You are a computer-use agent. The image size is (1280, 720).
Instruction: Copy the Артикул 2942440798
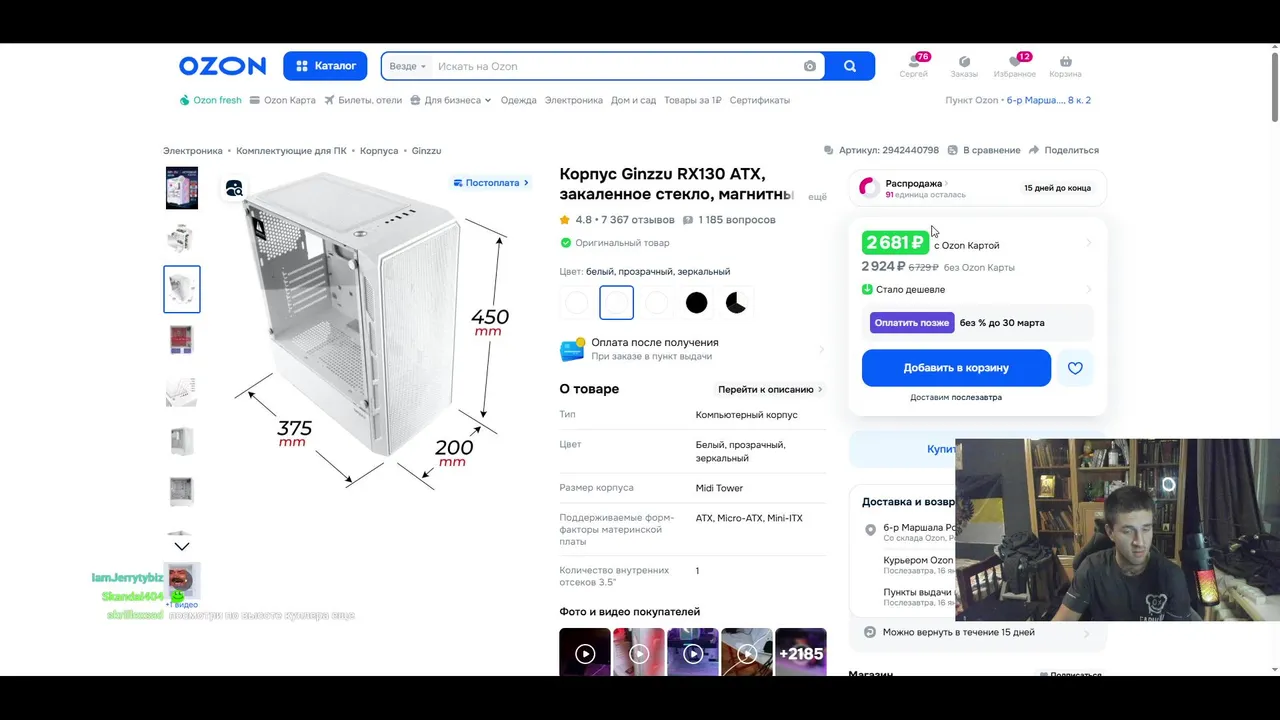(881, 150)
